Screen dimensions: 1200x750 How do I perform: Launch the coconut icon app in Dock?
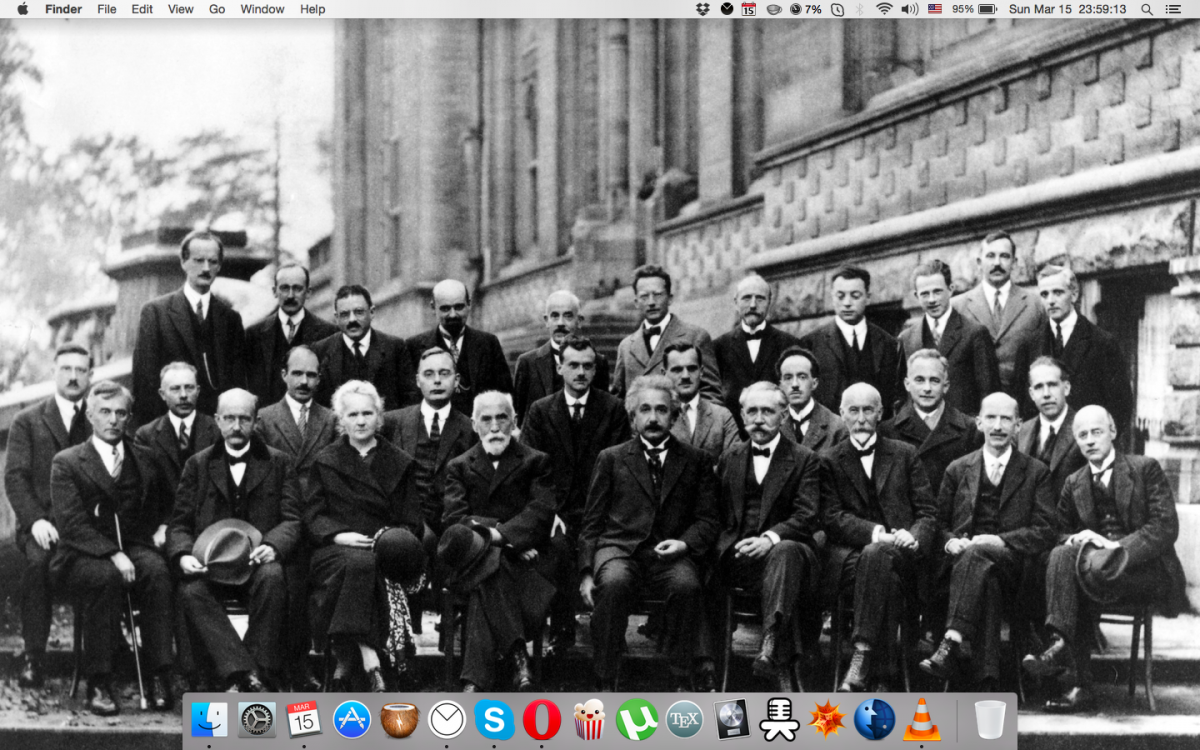click(x=400, y=719)
